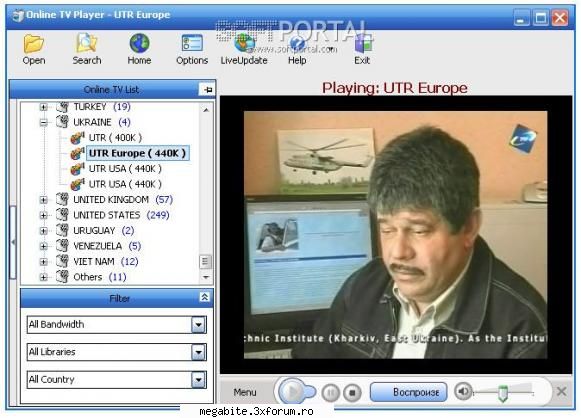Select the last UTR USA ( 440K ) channel
This screenshot has width=581, height=418.
[125, 184]
